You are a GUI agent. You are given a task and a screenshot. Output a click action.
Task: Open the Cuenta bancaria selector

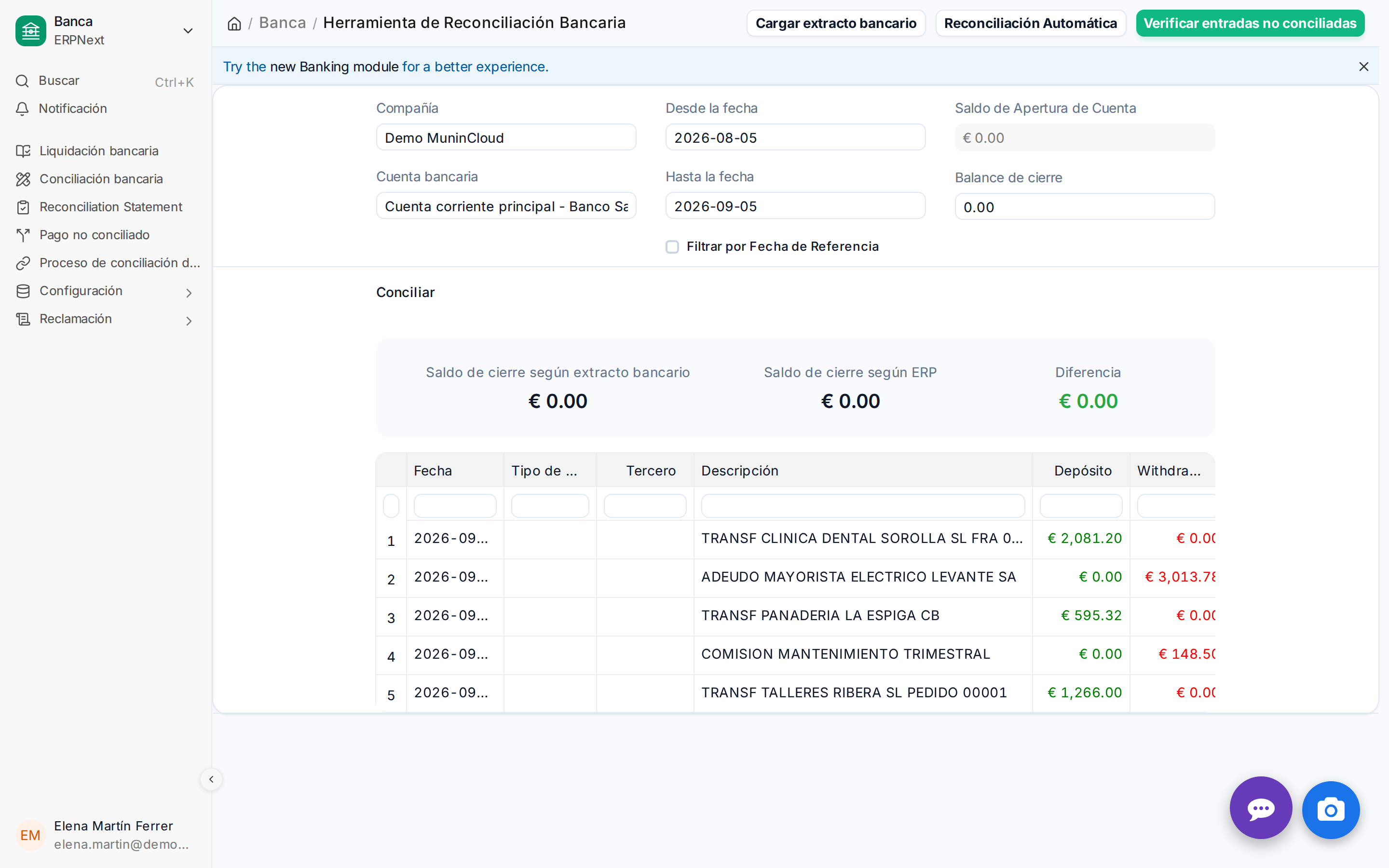(x=505, y=206)
